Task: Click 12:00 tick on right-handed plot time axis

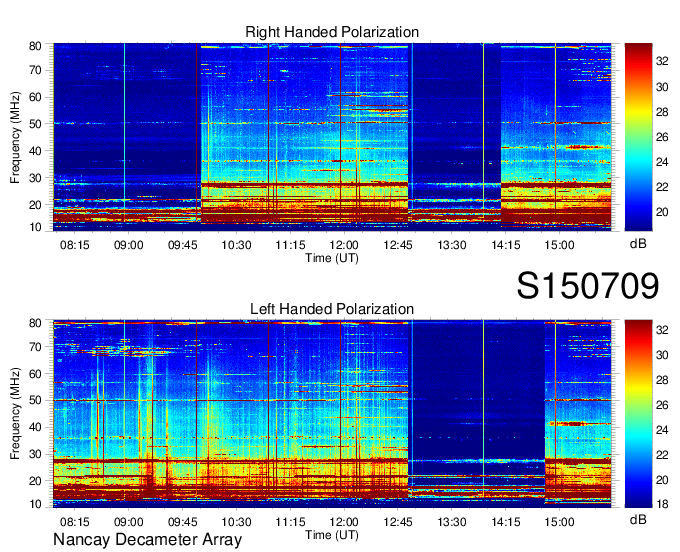Action: (x=344, y=245)
